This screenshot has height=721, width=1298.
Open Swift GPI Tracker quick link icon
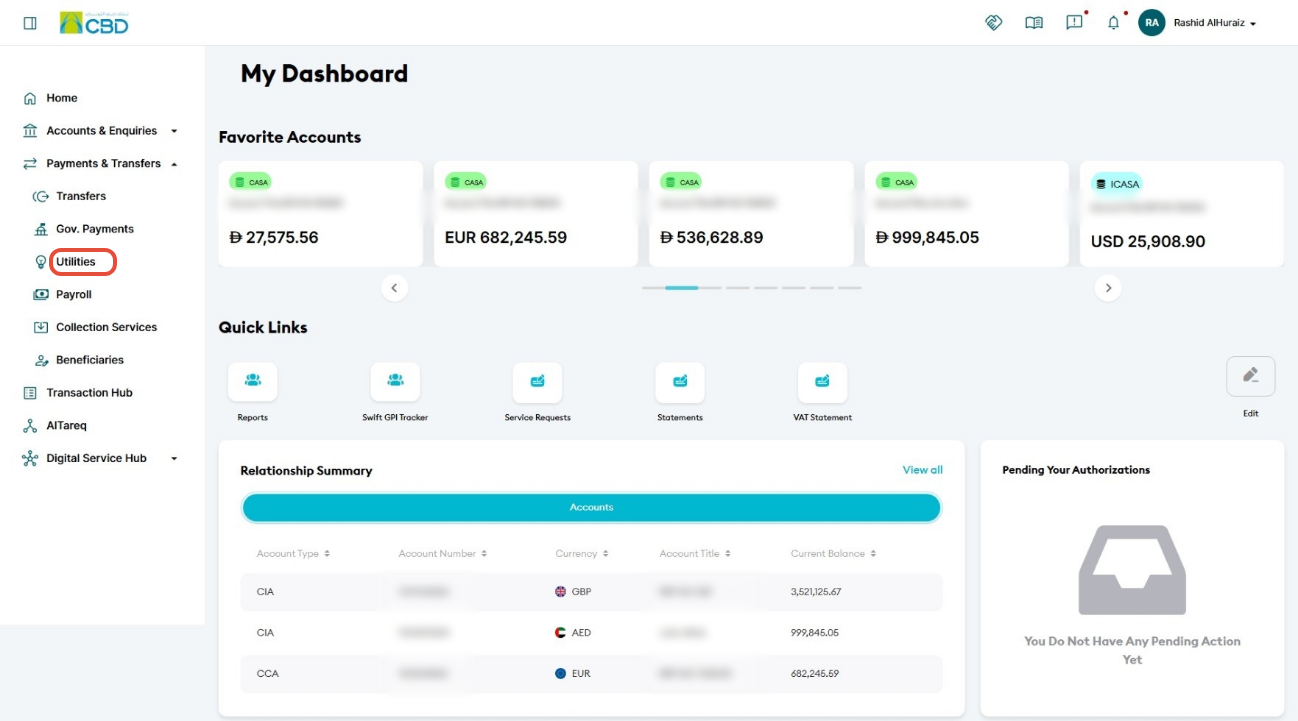tap(395, 381)
